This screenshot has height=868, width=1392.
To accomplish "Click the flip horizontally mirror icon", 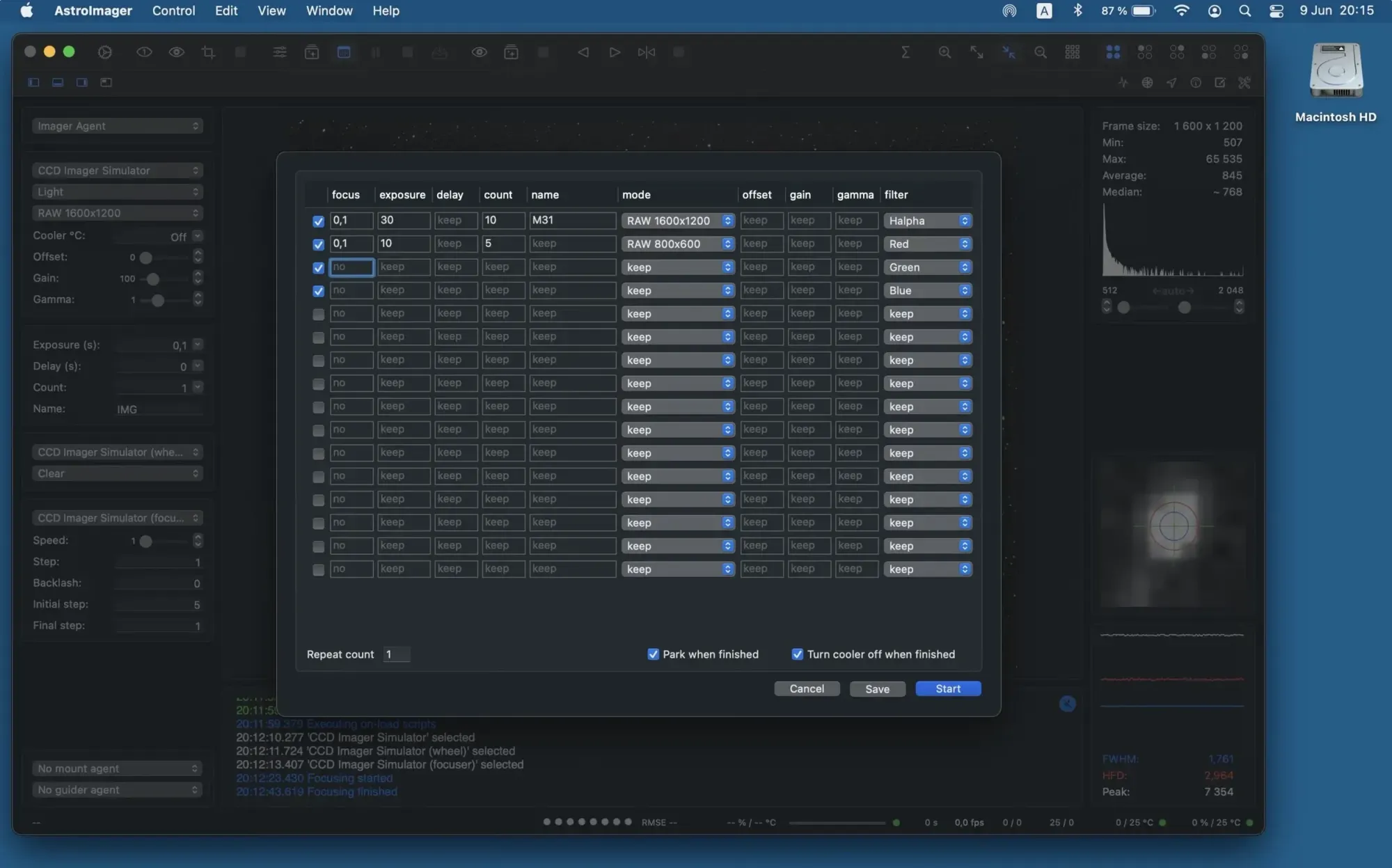I will pyautogui.click(x=646, y=52).
